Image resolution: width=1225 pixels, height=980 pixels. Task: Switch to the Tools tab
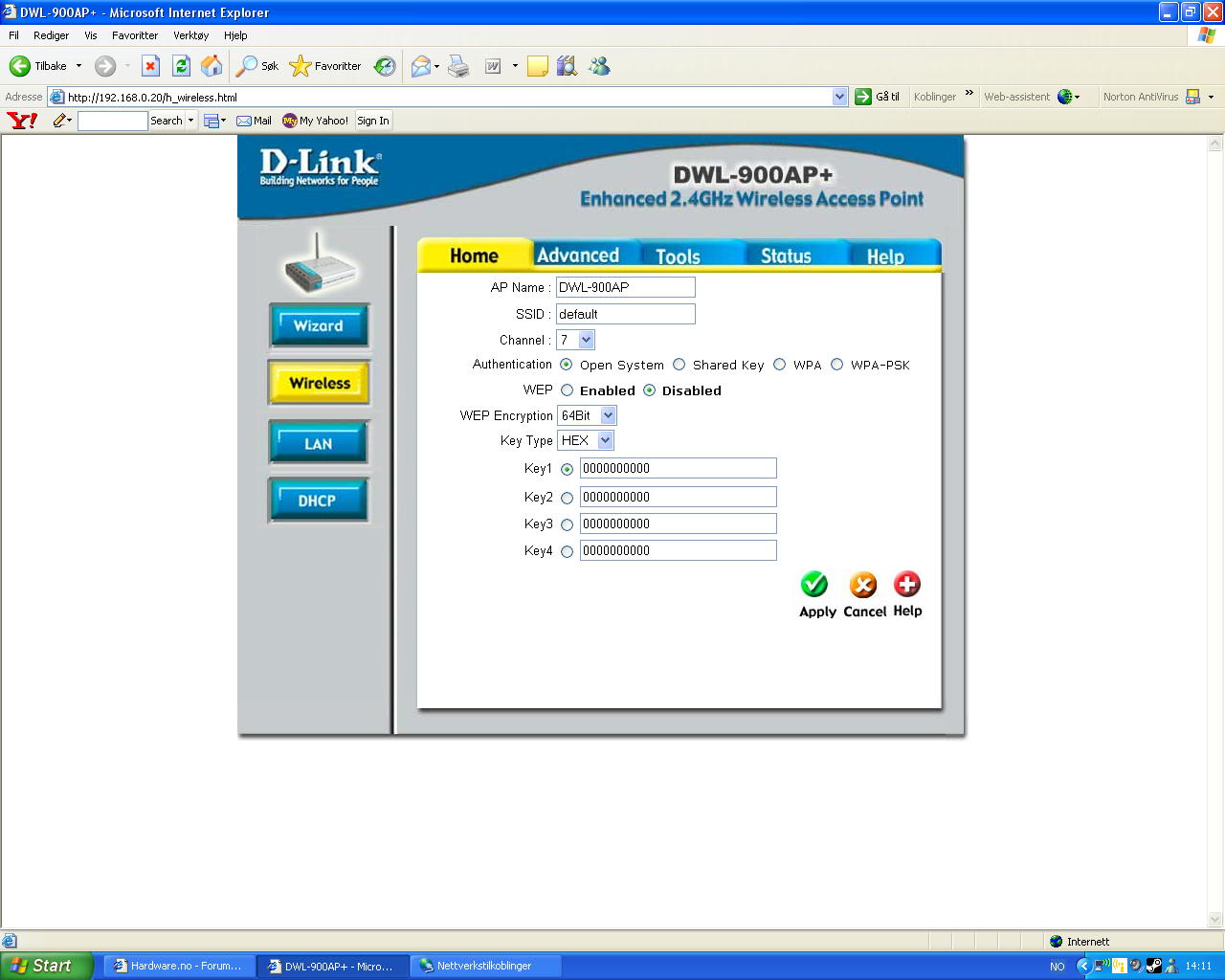678,256
